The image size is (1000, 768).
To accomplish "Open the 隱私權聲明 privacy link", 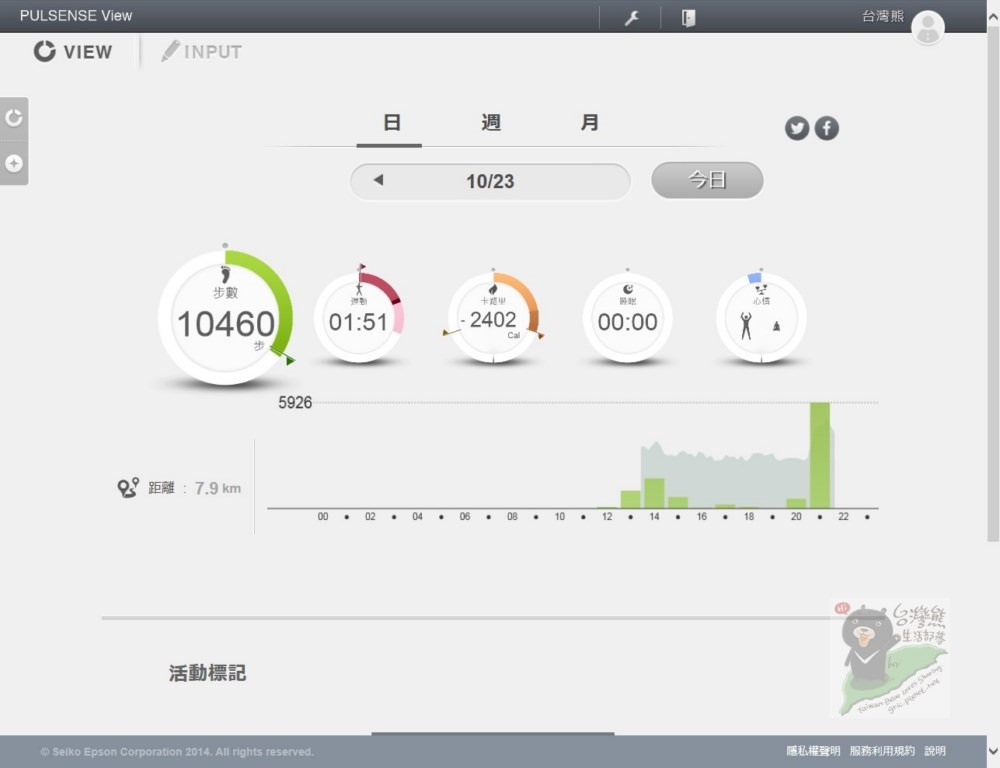I will pos(812,751).
